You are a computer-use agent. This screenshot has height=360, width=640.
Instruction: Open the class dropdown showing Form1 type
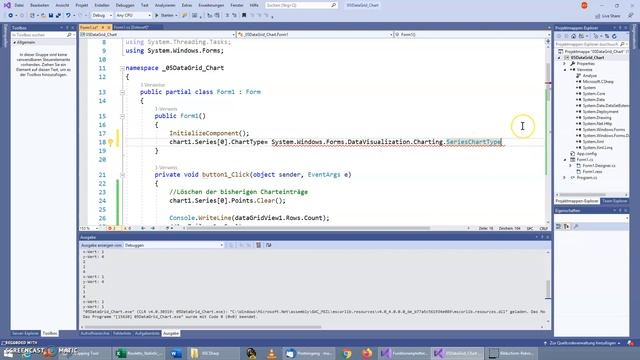(314, 35)
